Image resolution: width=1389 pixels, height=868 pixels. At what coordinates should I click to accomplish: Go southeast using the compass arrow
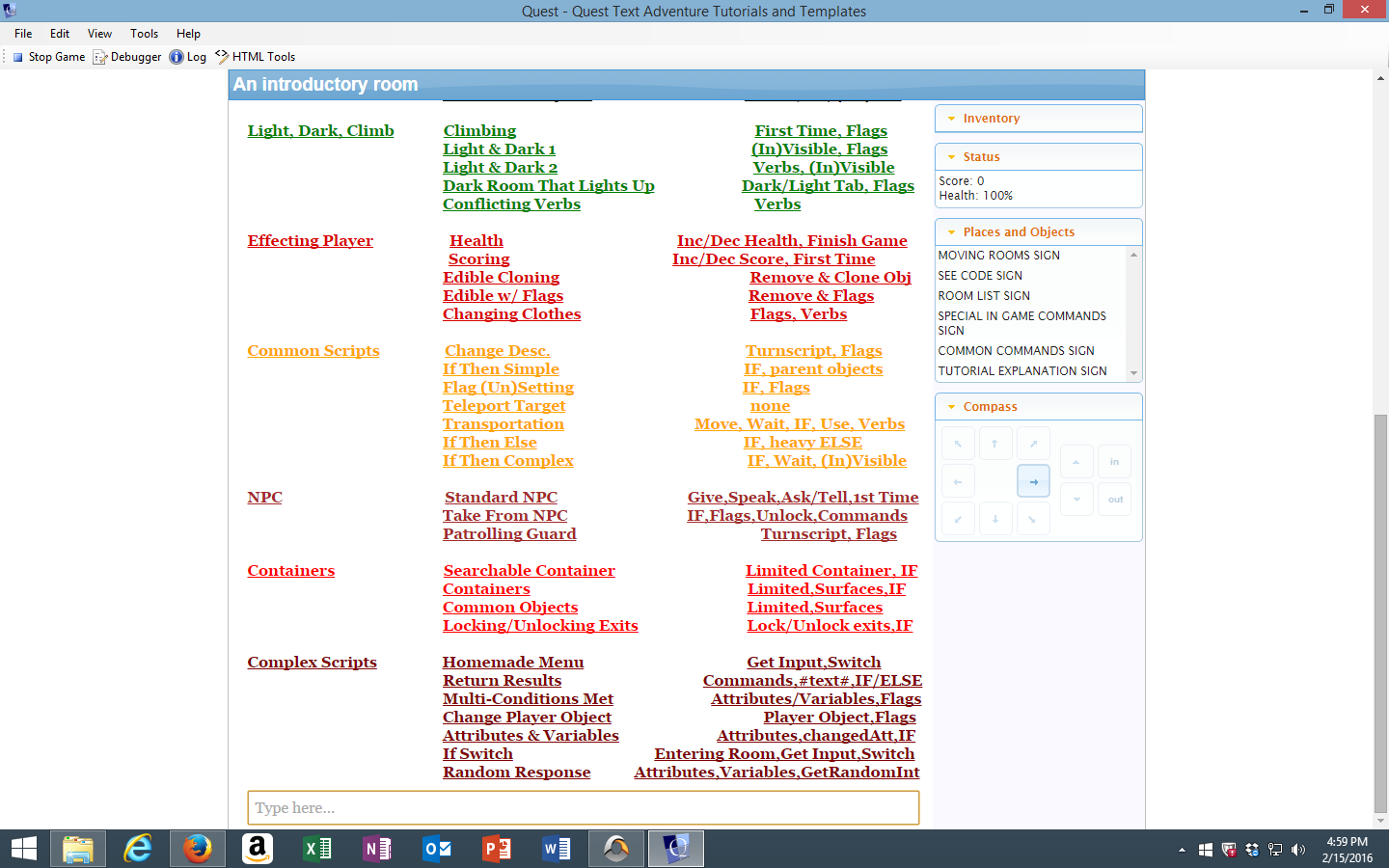1033,519
